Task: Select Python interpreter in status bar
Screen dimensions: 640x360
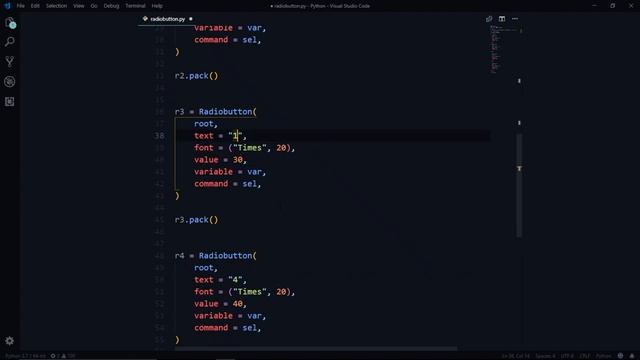Action: pyautogui.click(x=25, y=356)
